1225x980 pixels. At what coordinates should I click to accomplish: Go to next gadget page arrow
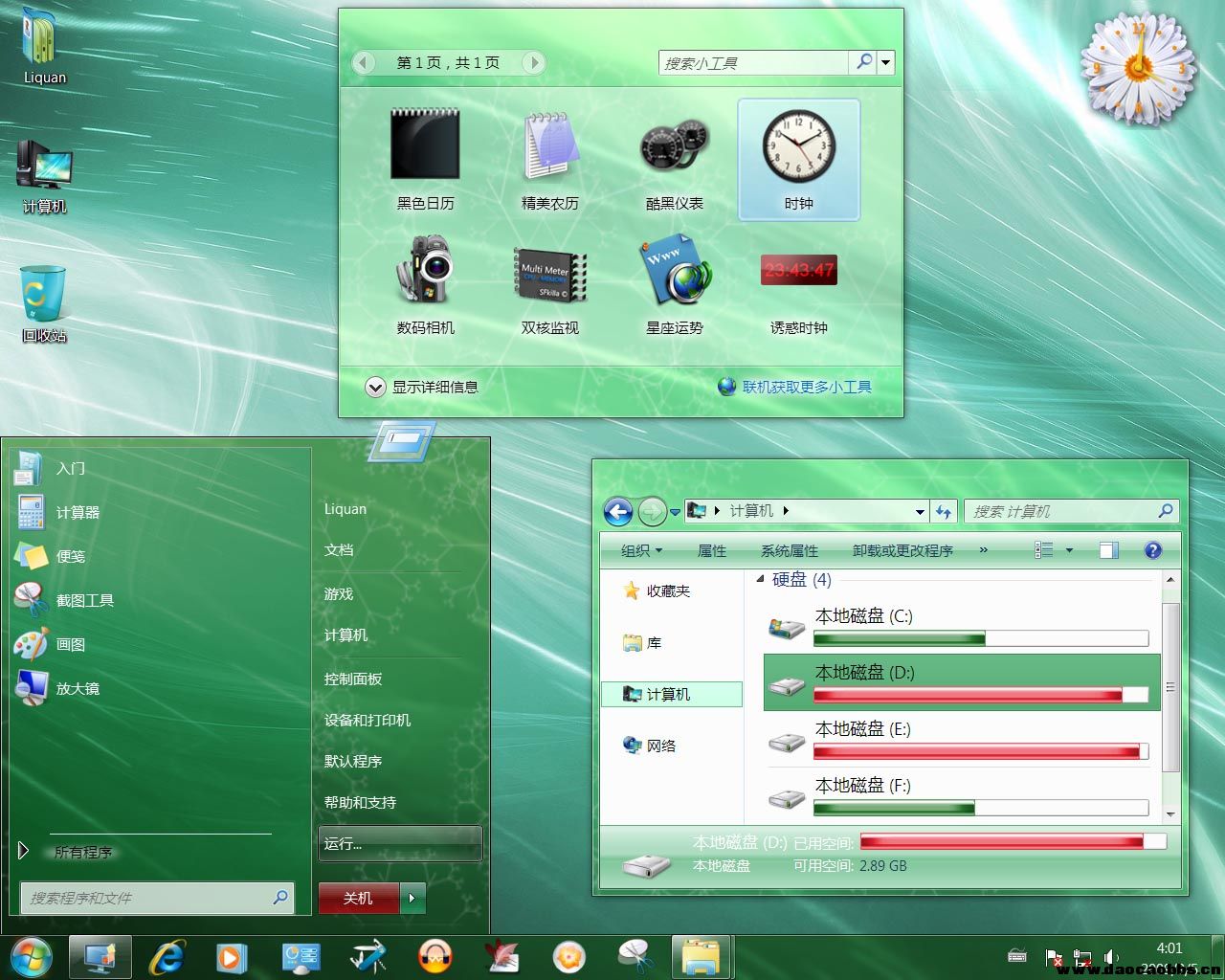(534, 62)
